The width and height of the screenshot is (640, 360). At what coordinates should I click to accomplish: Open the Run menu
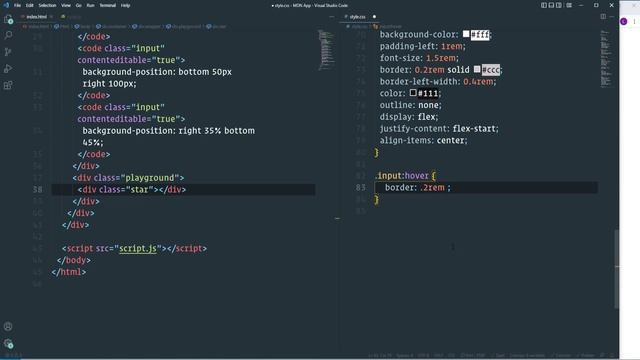pos(91,5)
